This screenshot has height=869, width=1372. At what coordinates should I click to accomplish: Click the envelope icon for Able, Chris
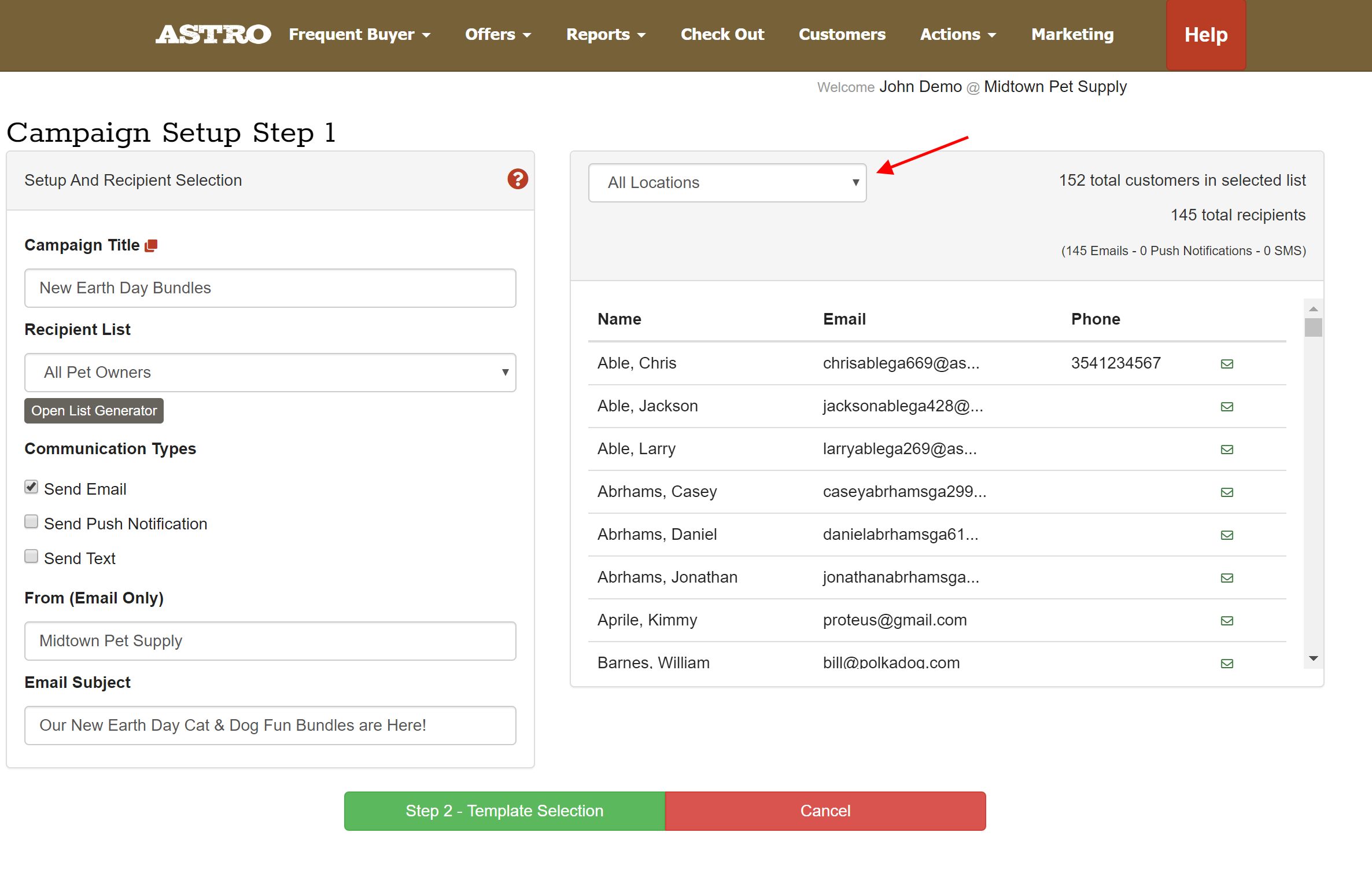point(1227,364)
